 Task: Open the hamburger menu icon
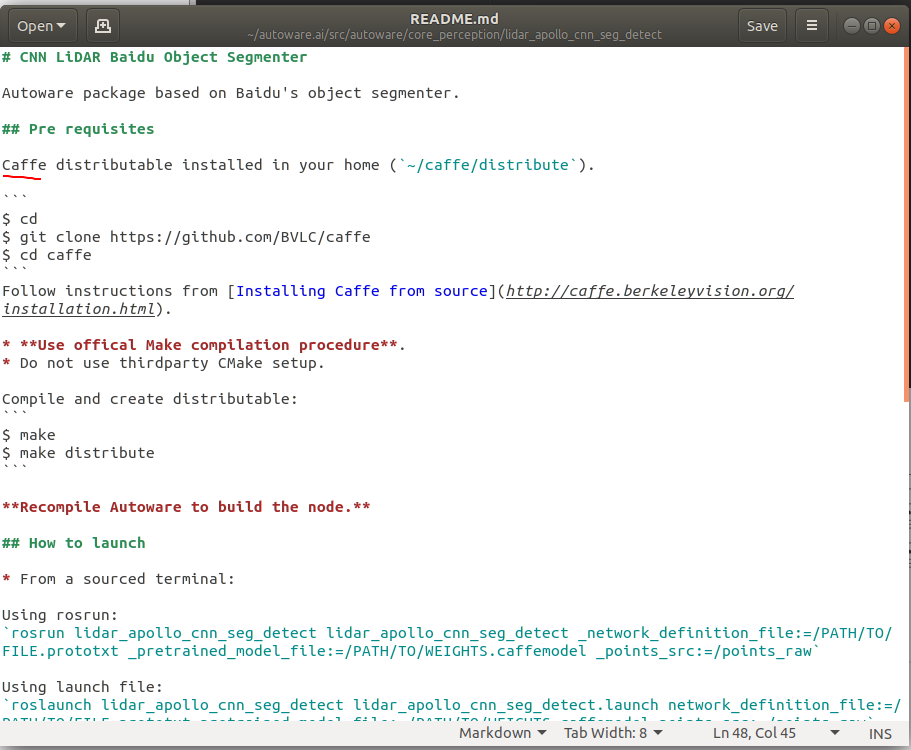point(812,26)
